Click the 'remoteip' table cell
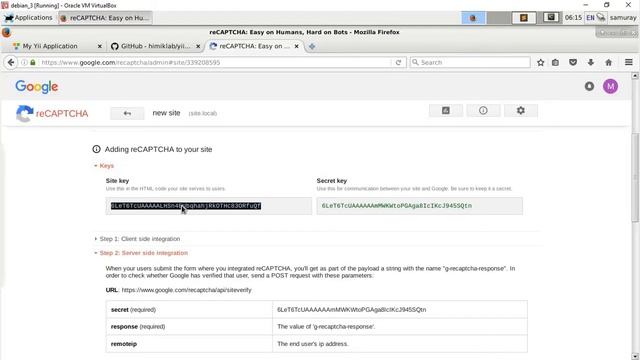This screenshot has height=360, width=640. click(x=189, y=344)
